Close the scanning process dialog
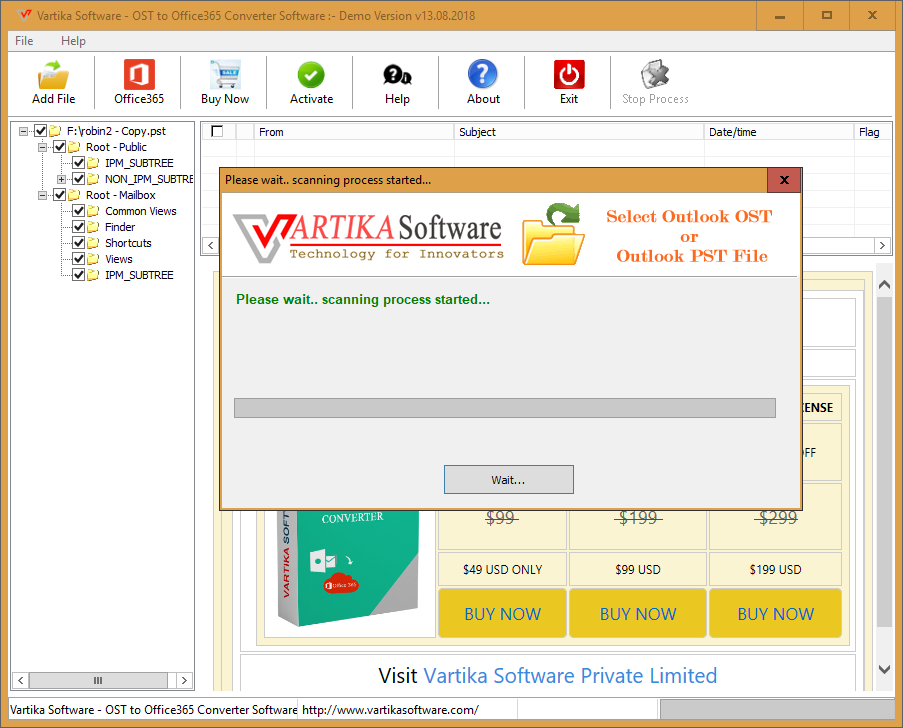 tap(784, 180)
